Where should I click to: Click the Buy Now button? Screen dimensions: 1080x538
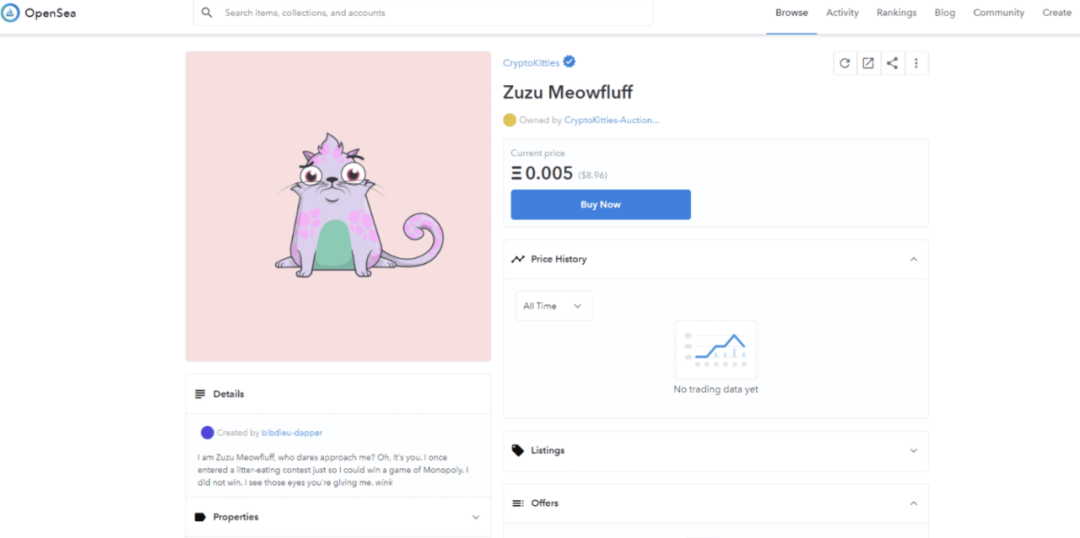[601, 205]
